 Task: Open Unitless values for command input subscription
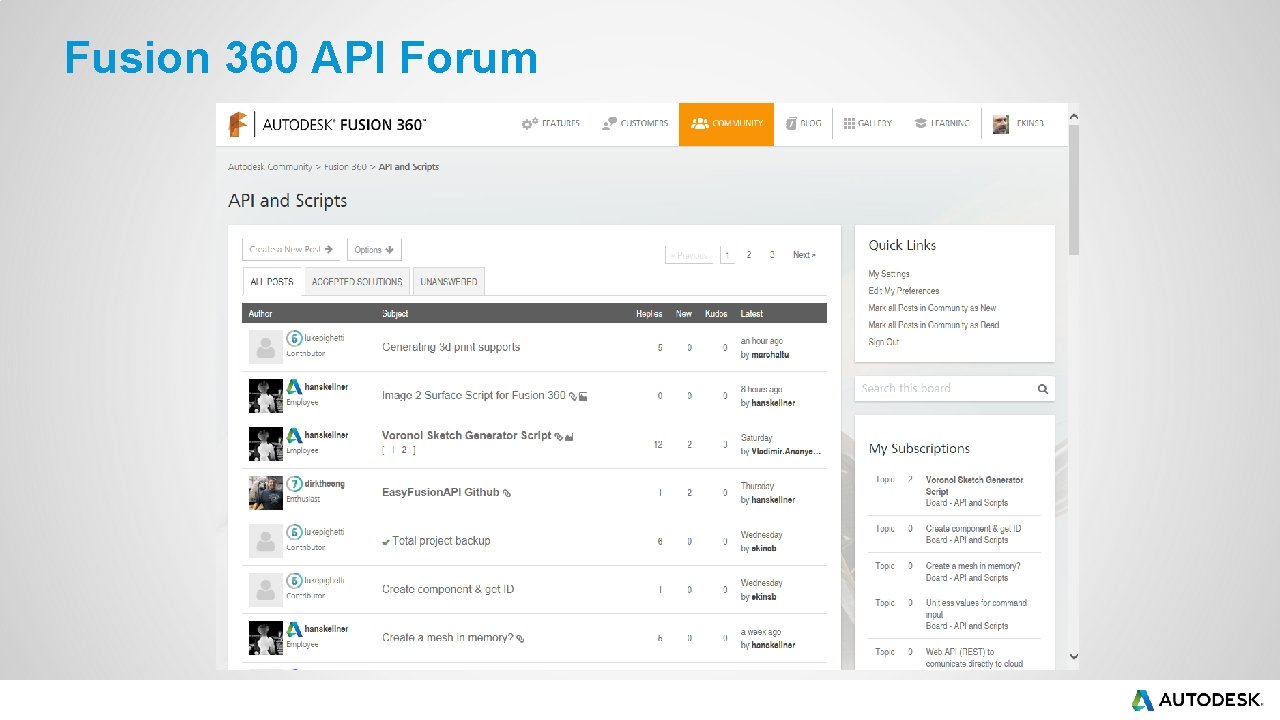point(976,608)
